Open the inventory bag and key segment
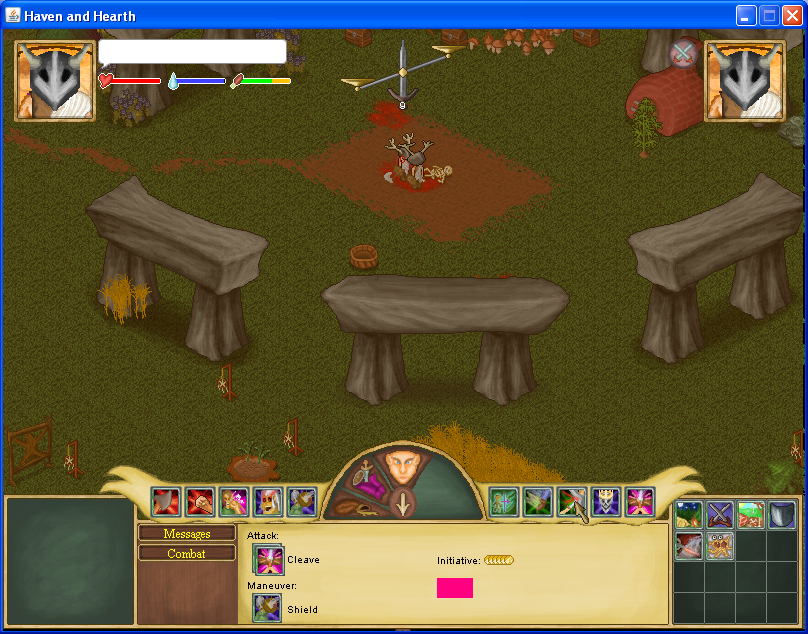The width and height of the screenshot is (808, 634). click(x=357, y=507)
